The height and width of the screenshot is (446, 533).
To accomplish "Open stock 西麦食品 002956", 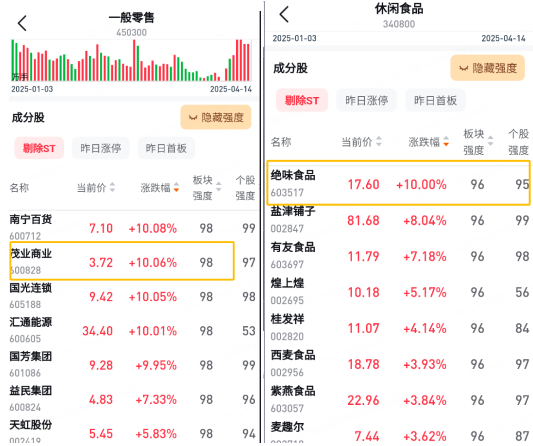I will click(400, 364).
